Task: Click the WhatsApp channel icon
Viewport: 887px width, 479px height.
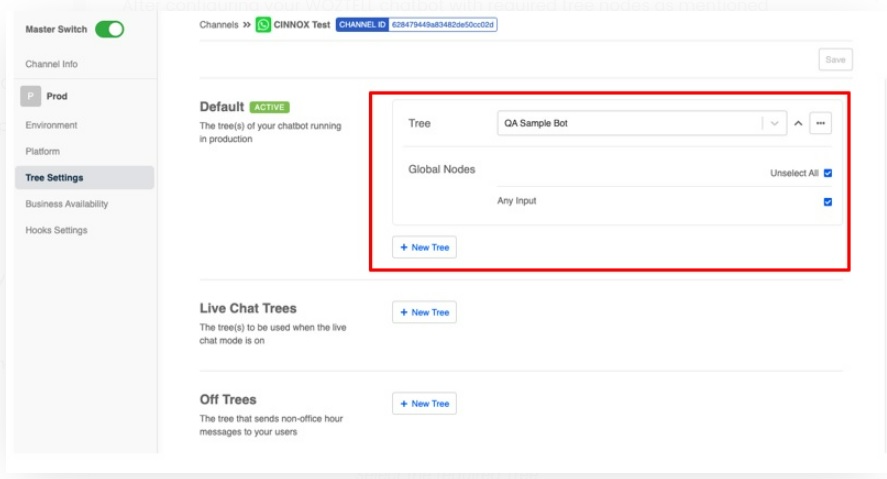Action: (x=263, y=24)
